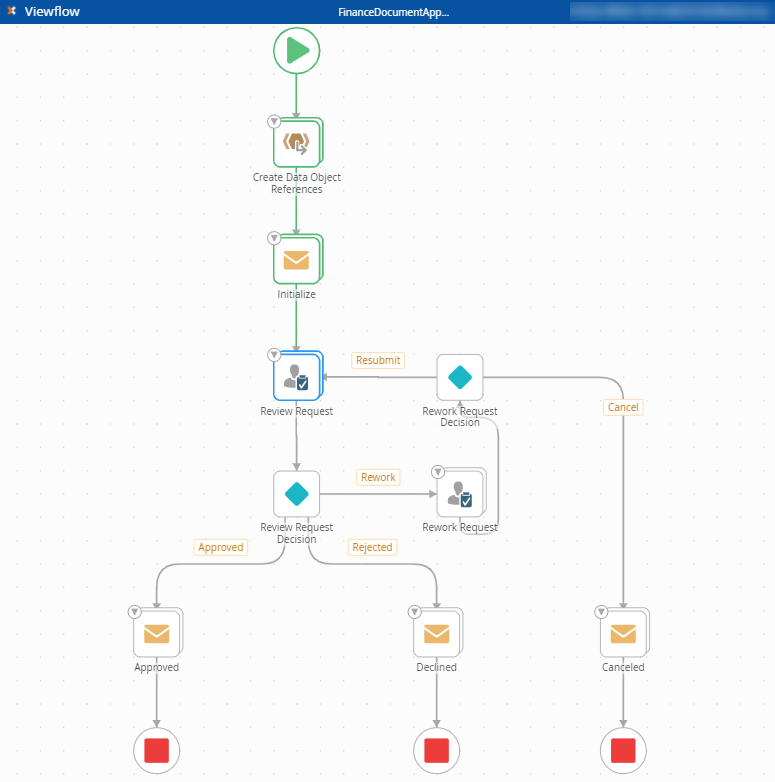Click the Rejected outcome label
Viewport: 775px width, 782px height.
pos(372,547)
